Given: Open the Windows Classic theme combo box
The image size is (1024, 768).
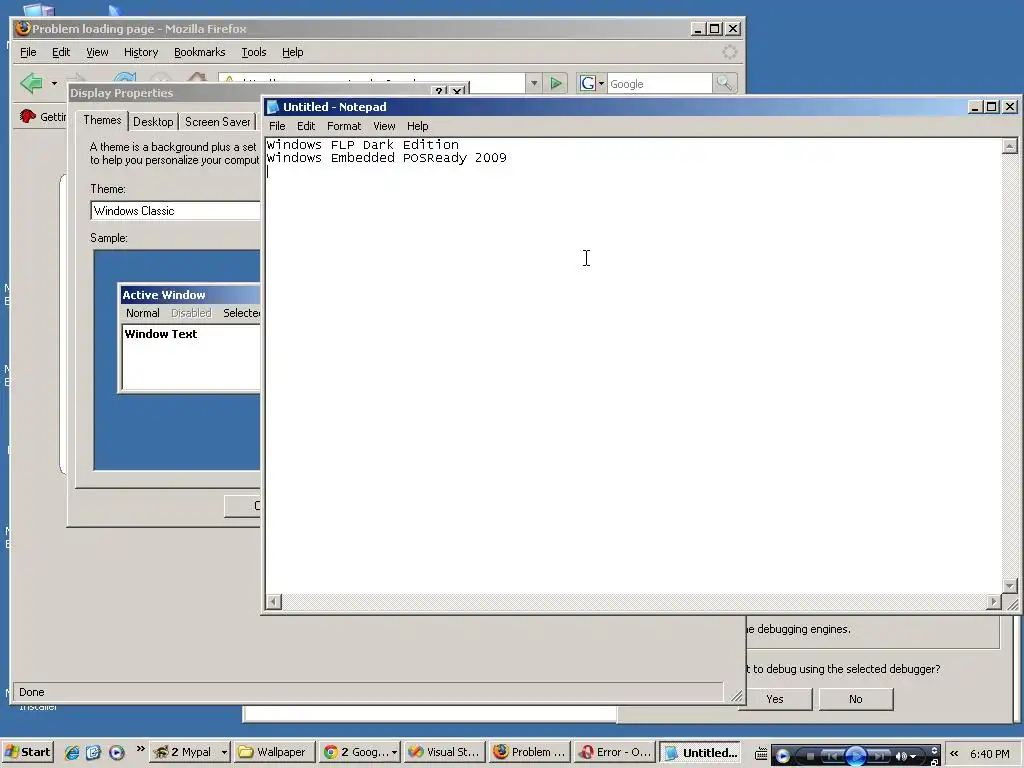Looking at the screenshot, I should [175, 210].
